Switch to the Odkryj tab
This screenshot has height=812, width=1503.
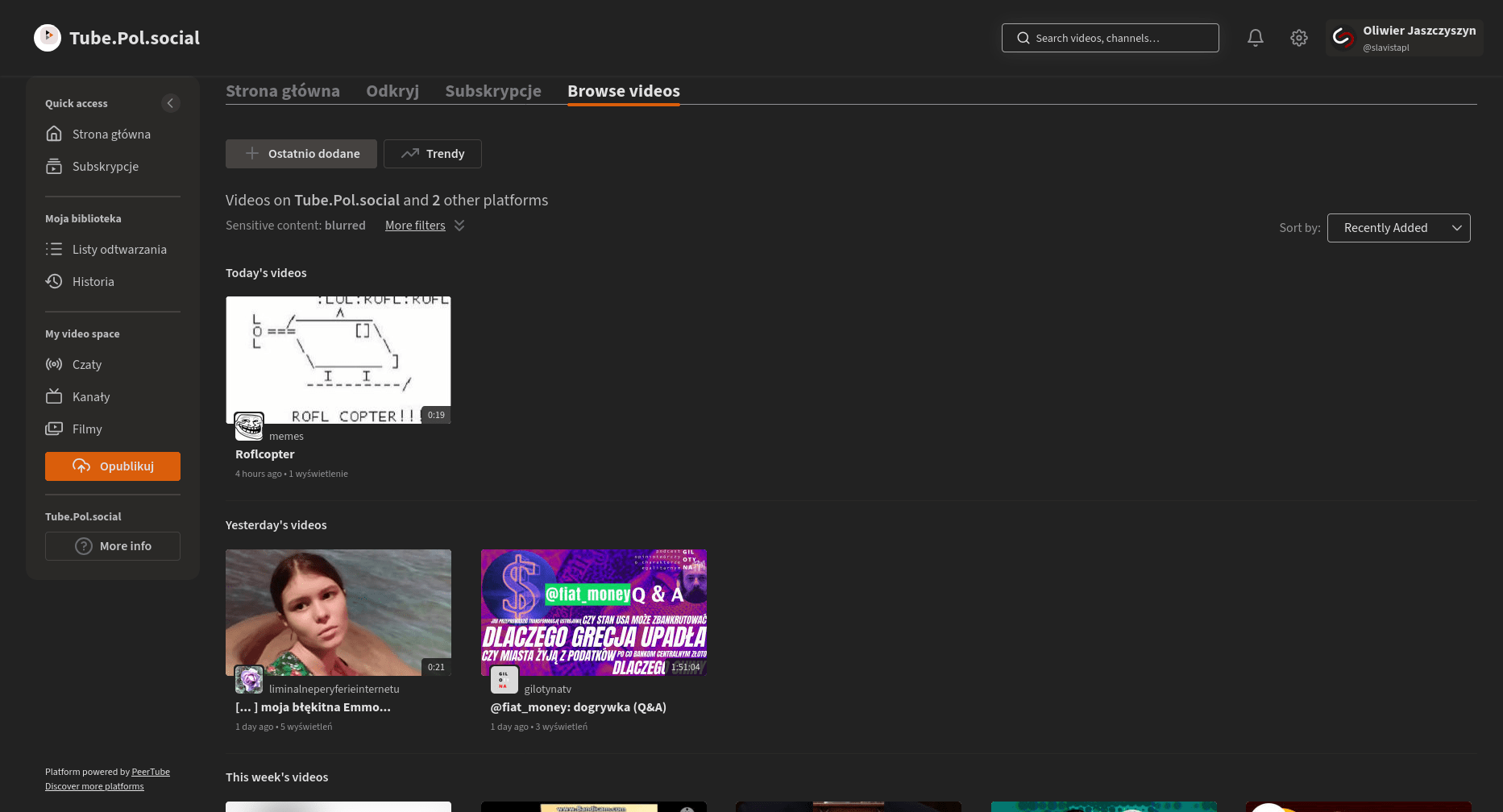coord(392,91)
